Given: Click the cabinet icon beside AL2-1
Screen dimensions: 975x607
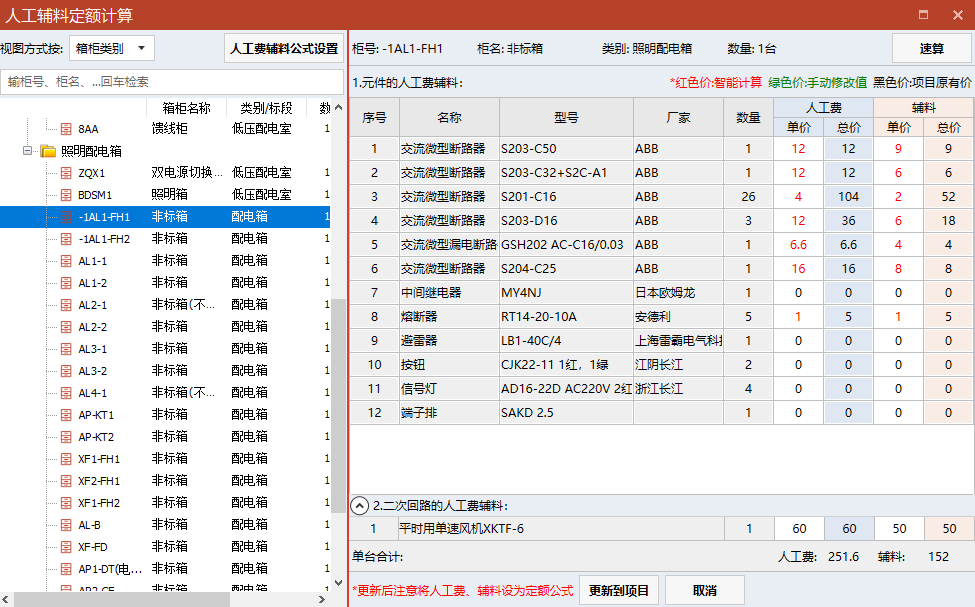Looking at the screenshot, I should [66, 305].
